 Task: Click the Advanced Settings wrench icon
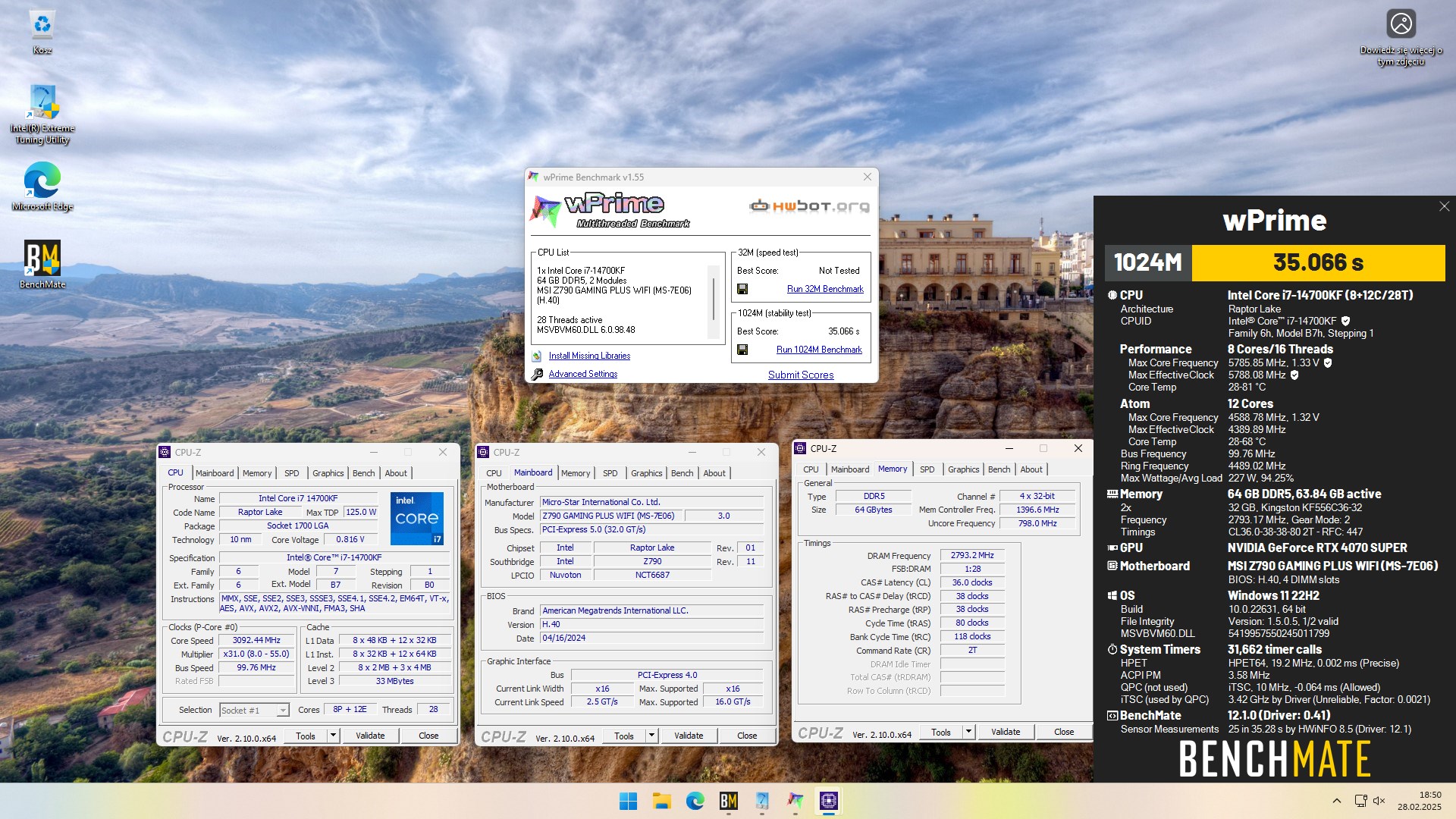[537, 374]
